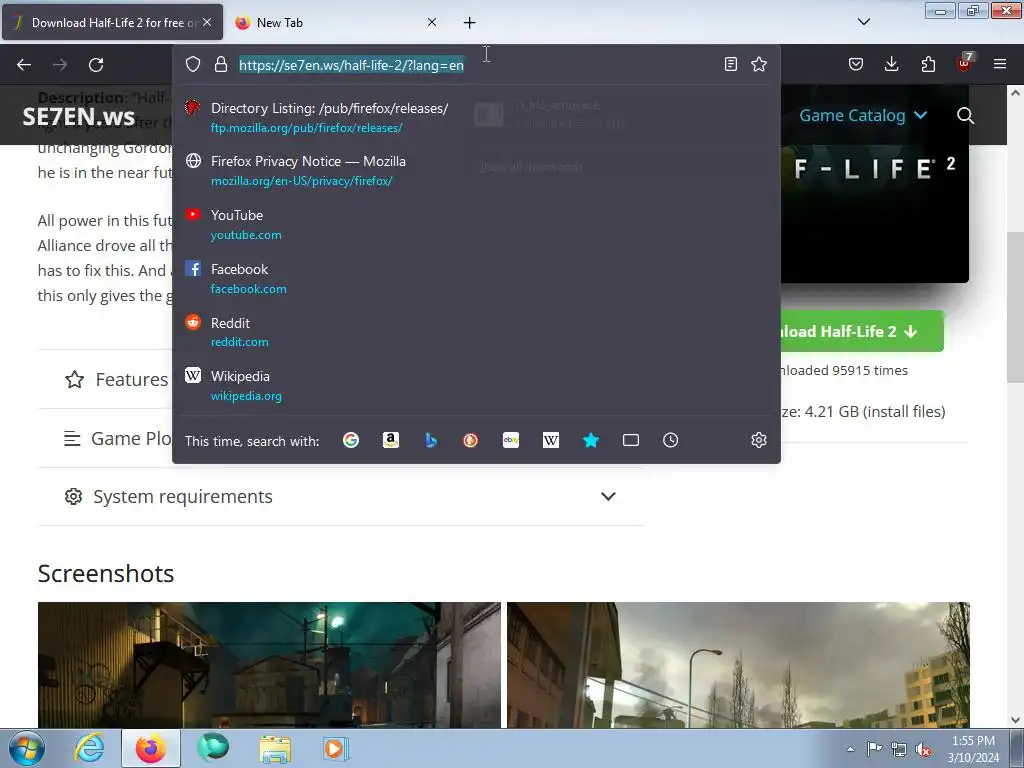Bookmark this page with the star icon

tap(759, 64)
